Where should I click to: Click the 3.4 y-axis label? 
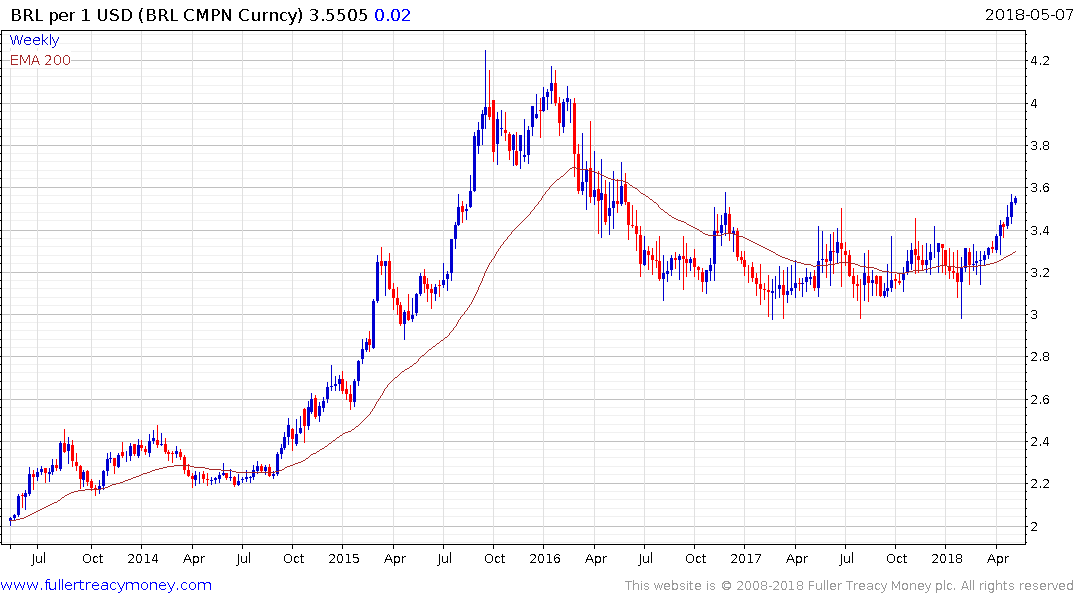tap(1040, 230)
